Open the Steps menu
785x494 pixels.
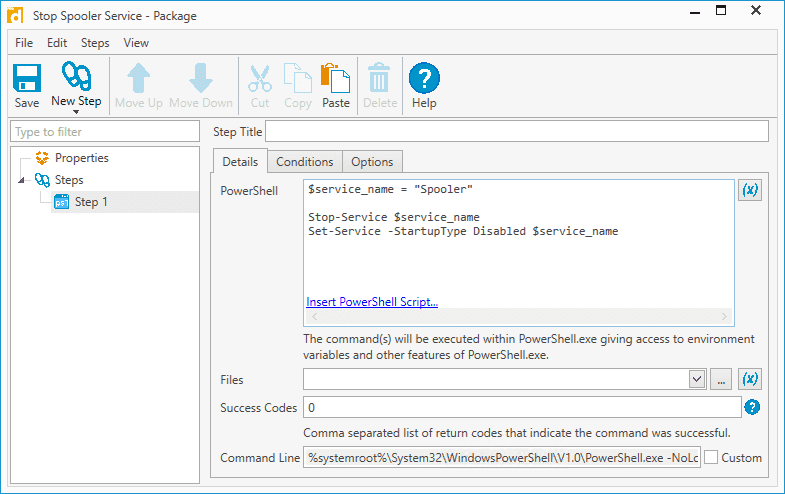click(95, 43)
